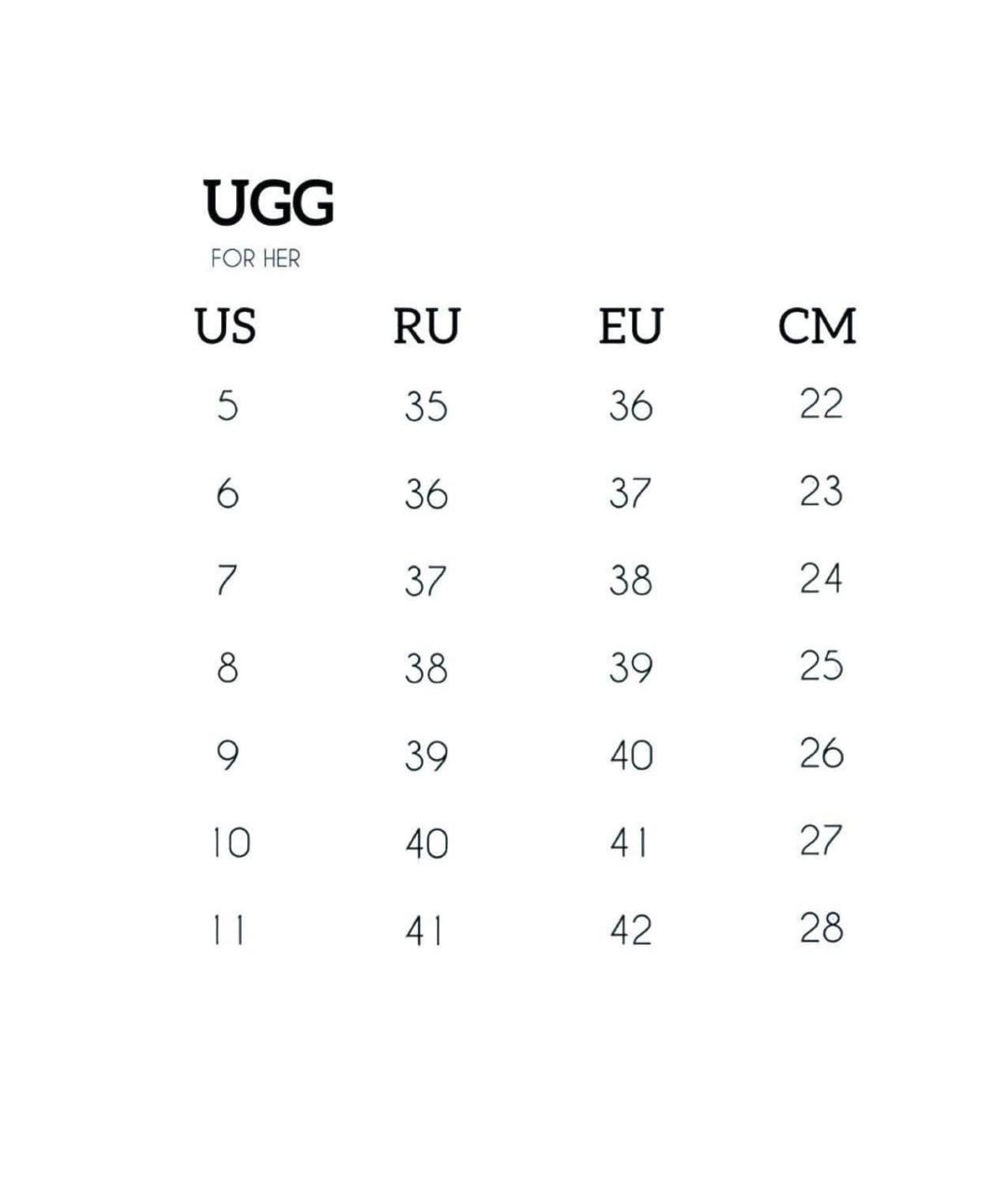
Task: Click the 26 value in CM column
Action: point(821,753)
